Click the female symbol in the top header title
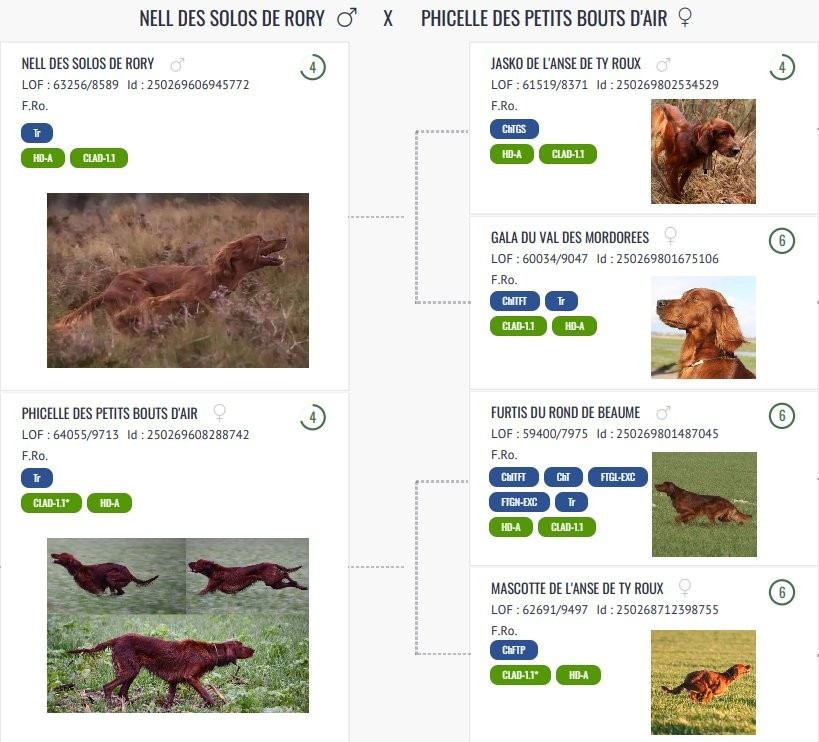The width and height of the screenshot is (819, 742). [685, 17]
